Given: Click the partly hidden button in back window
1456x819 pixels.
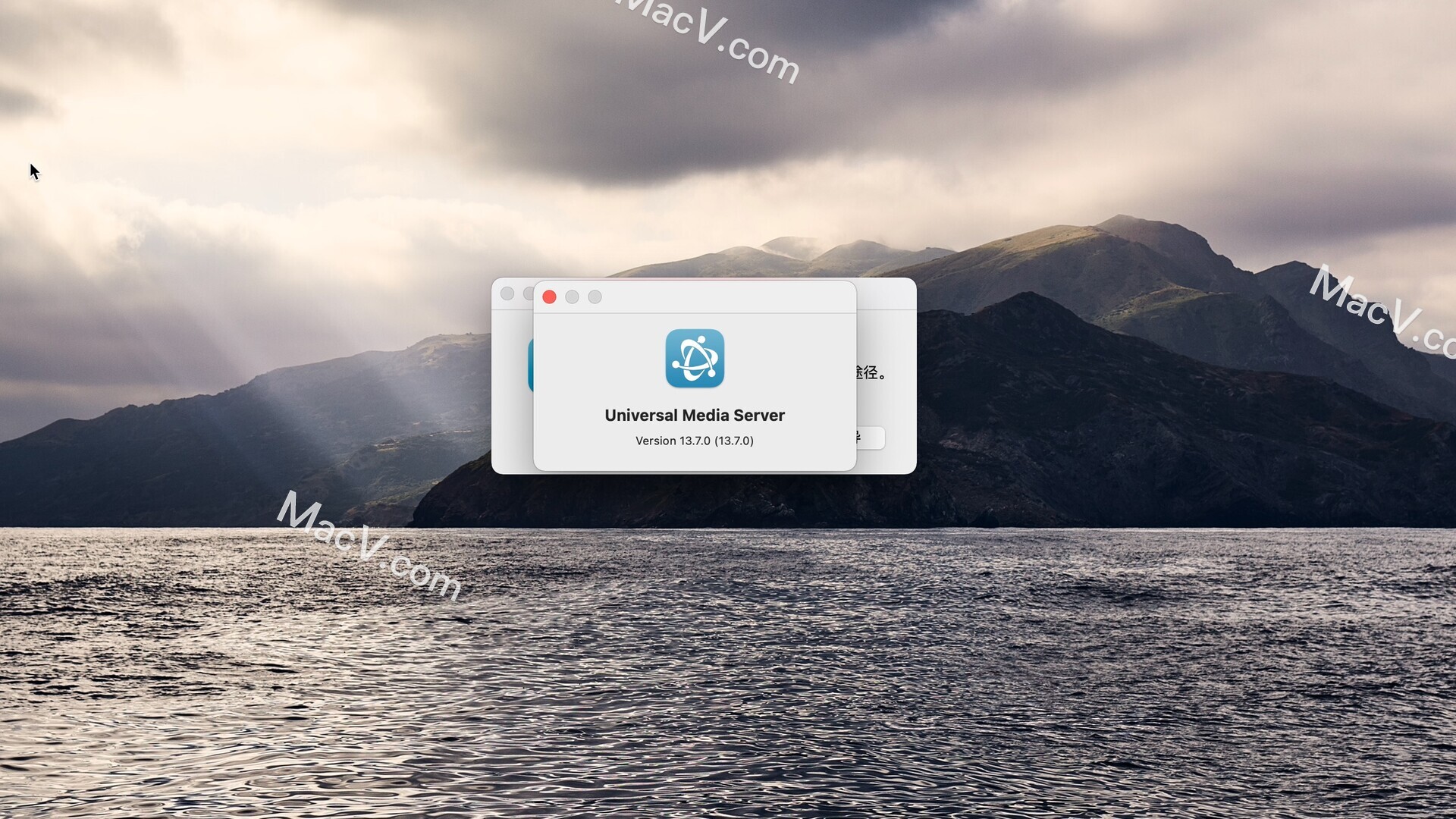Looking at the screenshot, I should tap(871, 438).
